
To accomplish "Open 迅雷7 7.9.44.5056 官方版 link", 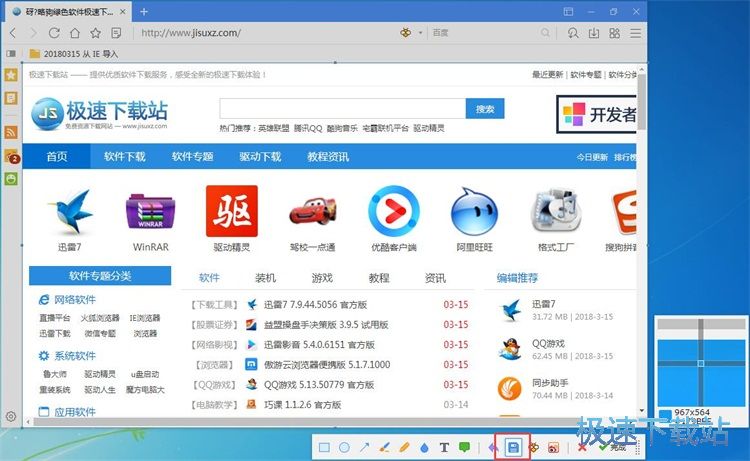I will (315, 305).
